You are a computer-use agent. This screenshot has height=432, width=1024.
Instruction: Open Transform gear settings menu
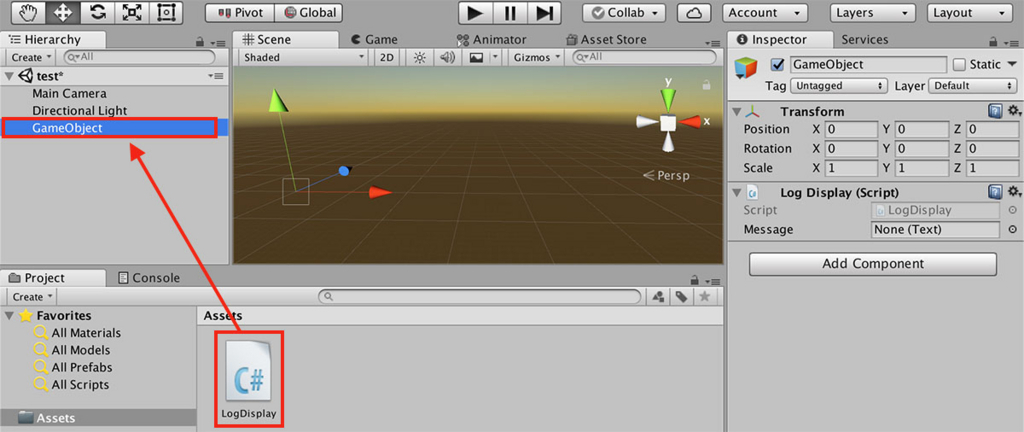[x=1014, y=112]
